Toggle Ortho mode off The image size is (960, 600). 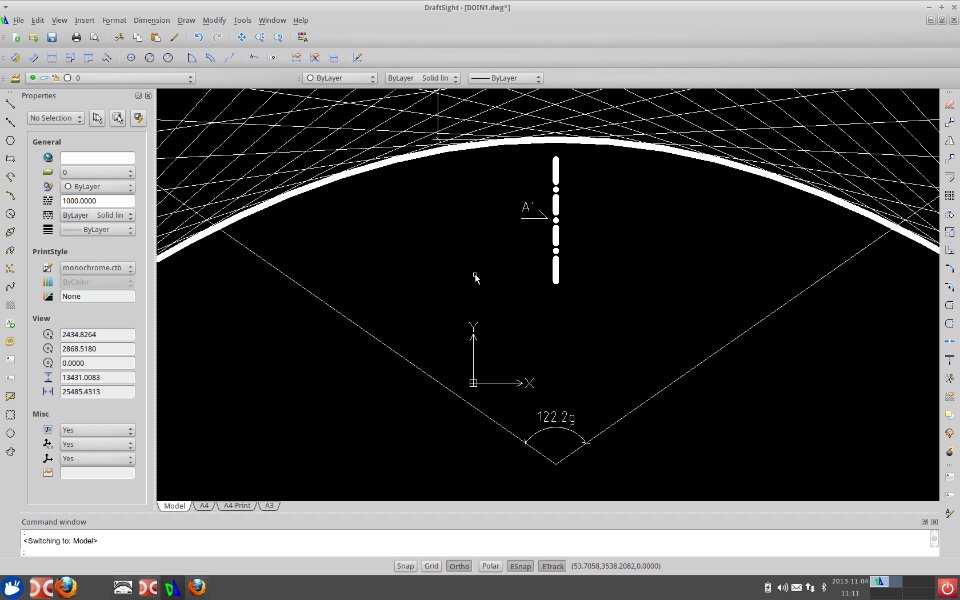459,566
